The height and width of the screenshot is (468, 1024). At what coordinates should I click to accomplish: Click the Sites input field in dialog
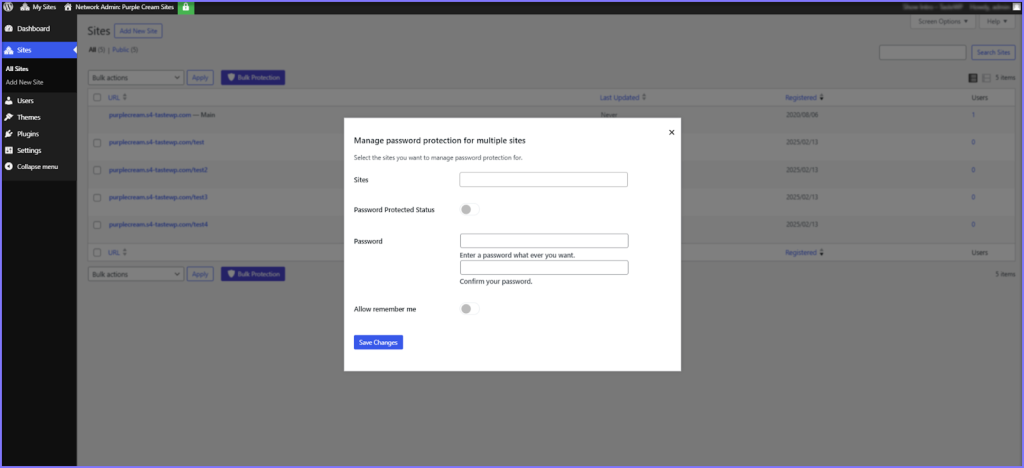(543, 180)
